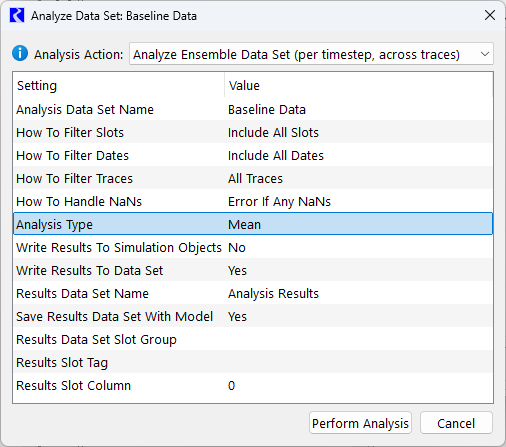The height and width of the screenshot is (447, 506).
Task: Select the All Traces value cell
Action: pyautogui.click(x=359, y=178)
